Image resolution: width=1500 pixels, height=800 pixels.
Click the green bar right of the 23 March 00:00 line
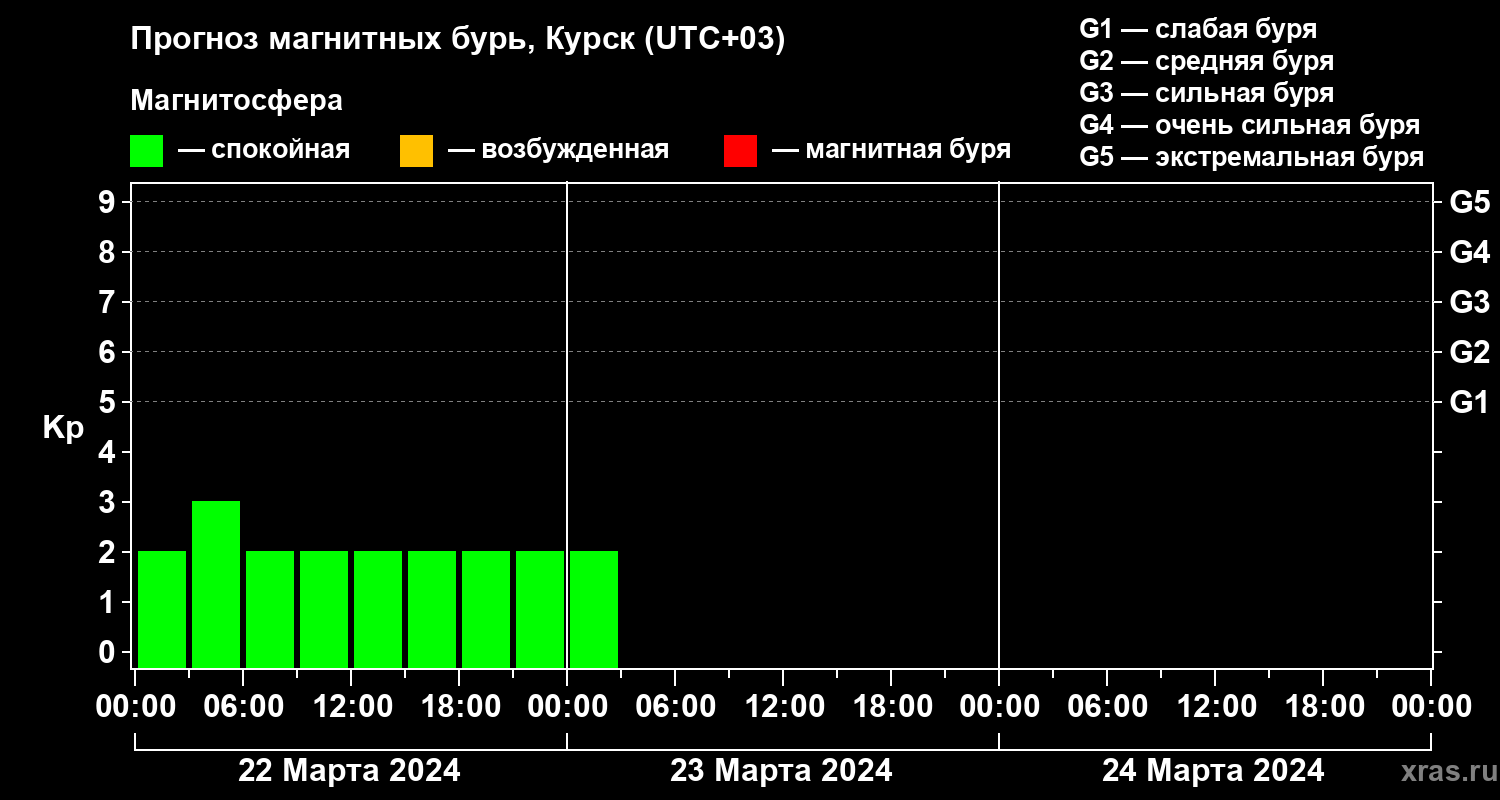coord(594,609)
